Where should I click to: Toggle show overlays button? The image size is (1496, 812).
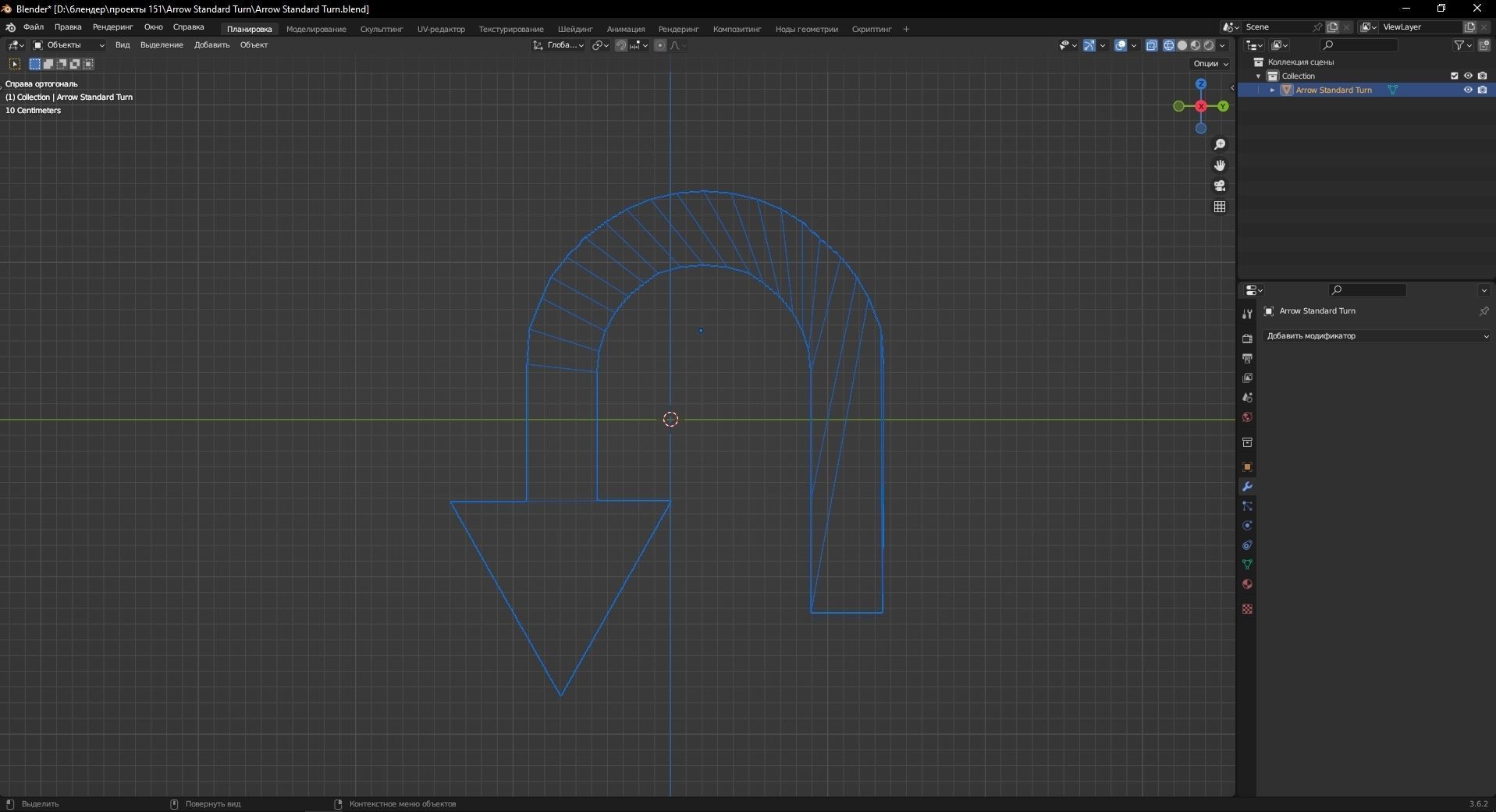(x=1121, y=45)
